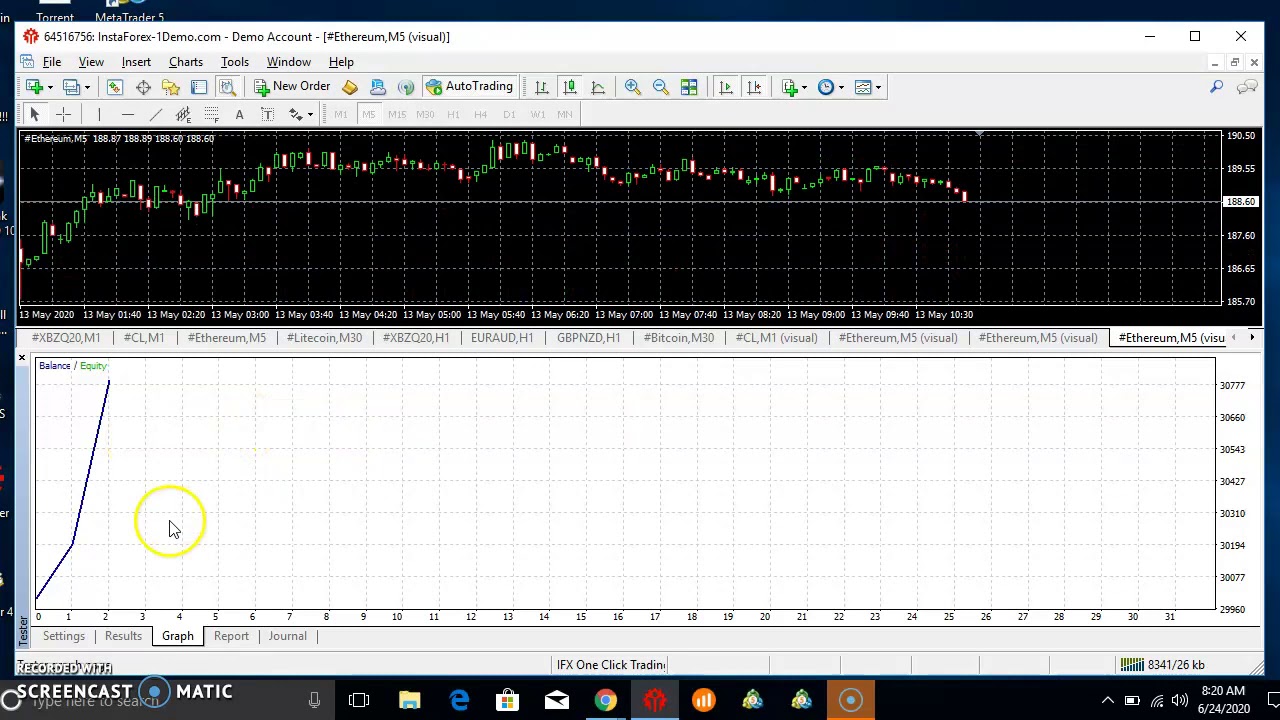This screenshot has height=720, width=1280.
Task: Select the Equidistant Channel tool
Action: pos(183,114)
